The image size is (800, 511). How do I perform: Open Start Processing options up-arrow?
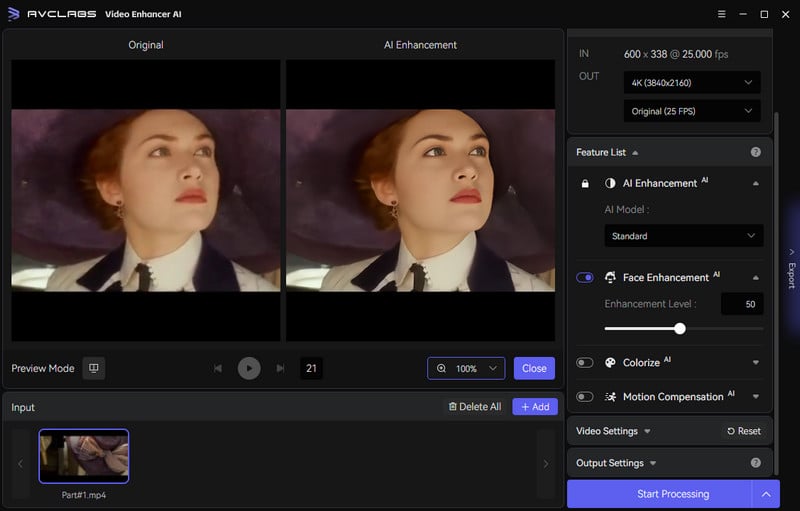[766, 494]
